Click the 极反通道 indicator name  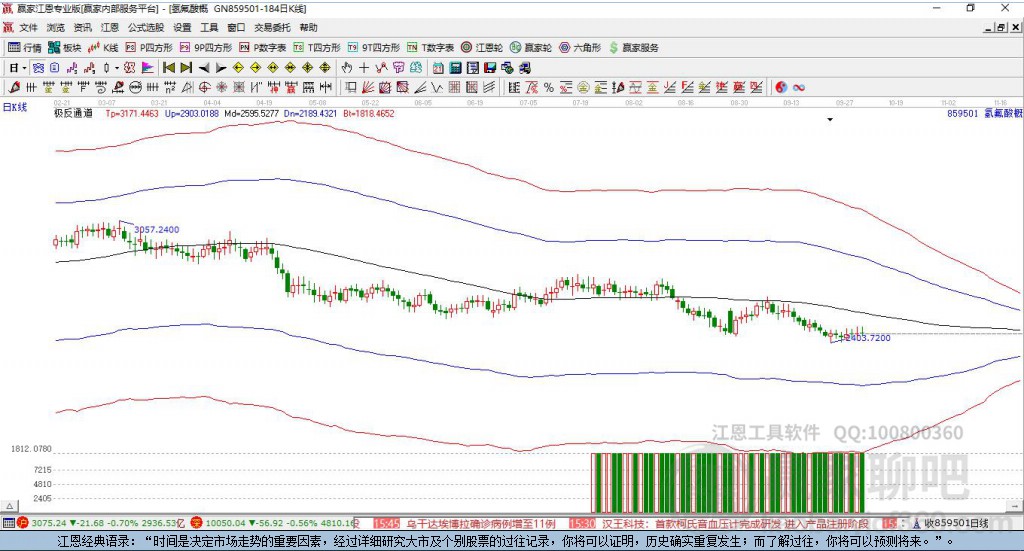coord(73,114)
